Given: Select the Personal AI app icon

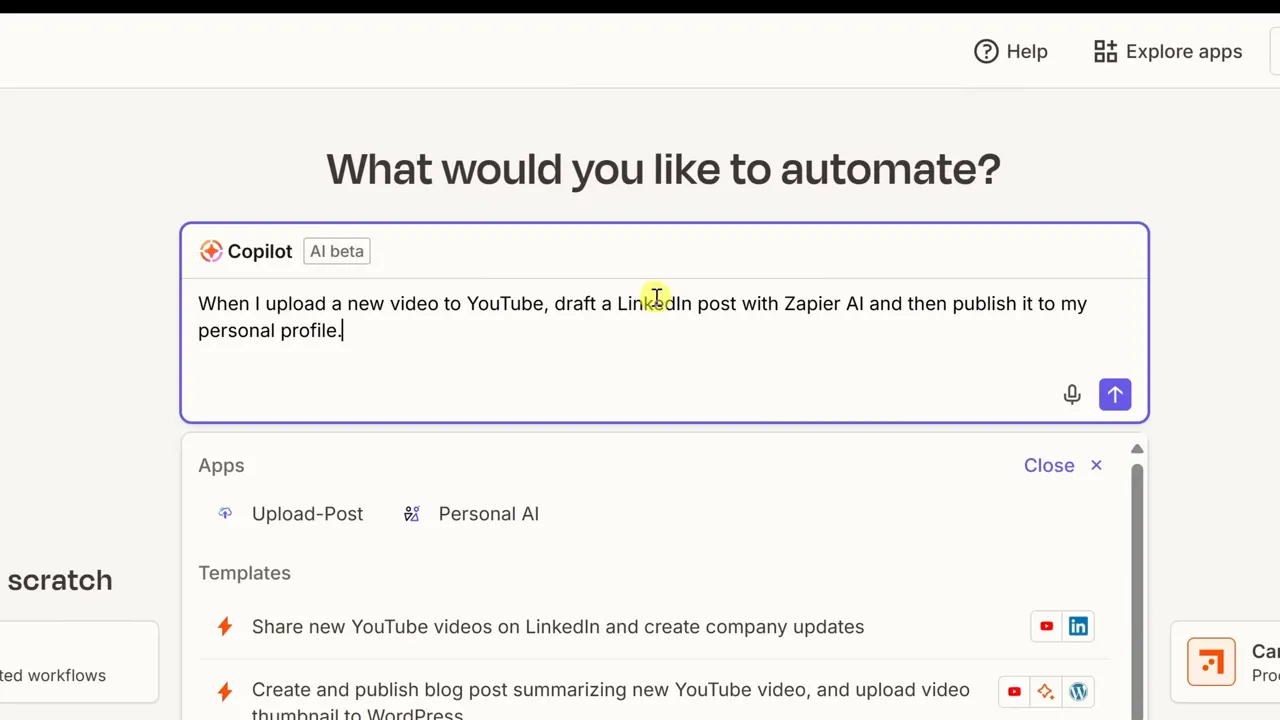Looking at the screenshot, I should (x=411, y=514).
